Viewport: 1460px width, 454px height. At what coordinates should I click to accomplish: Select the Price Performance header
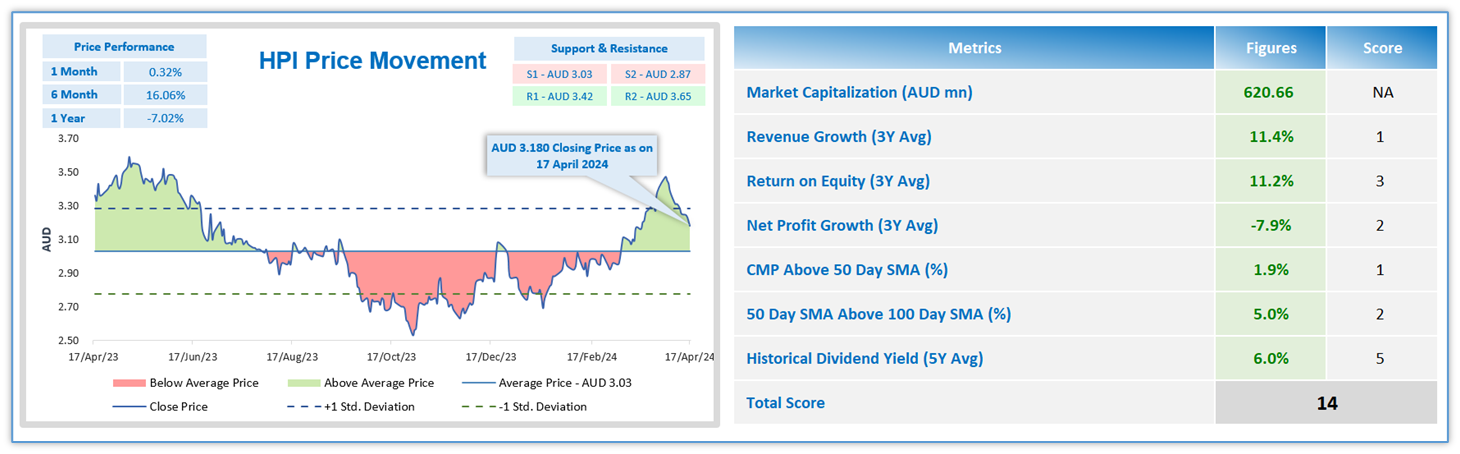124,47
